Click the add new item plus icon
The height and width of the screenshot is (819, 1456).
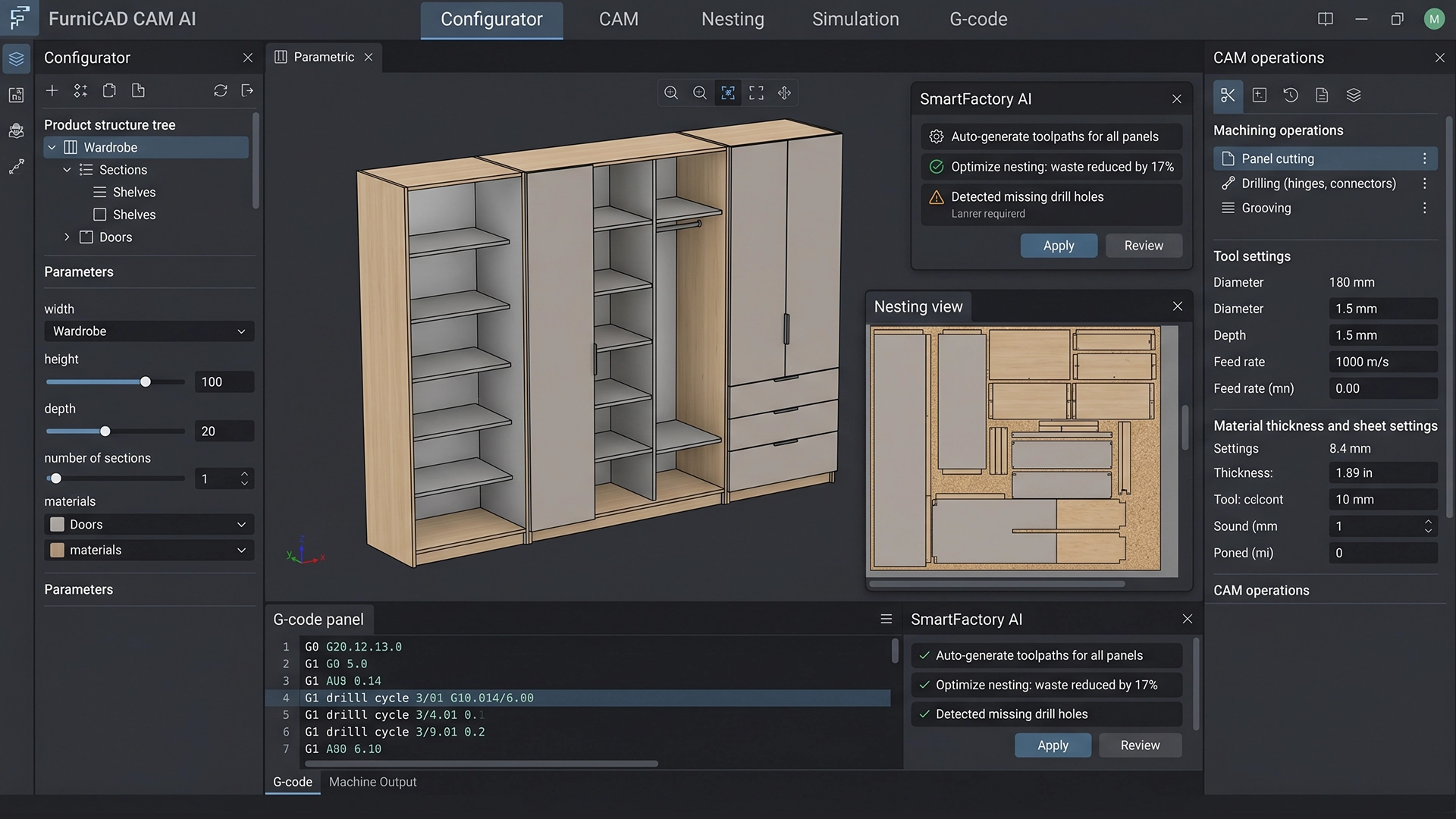tap(52, 90)
